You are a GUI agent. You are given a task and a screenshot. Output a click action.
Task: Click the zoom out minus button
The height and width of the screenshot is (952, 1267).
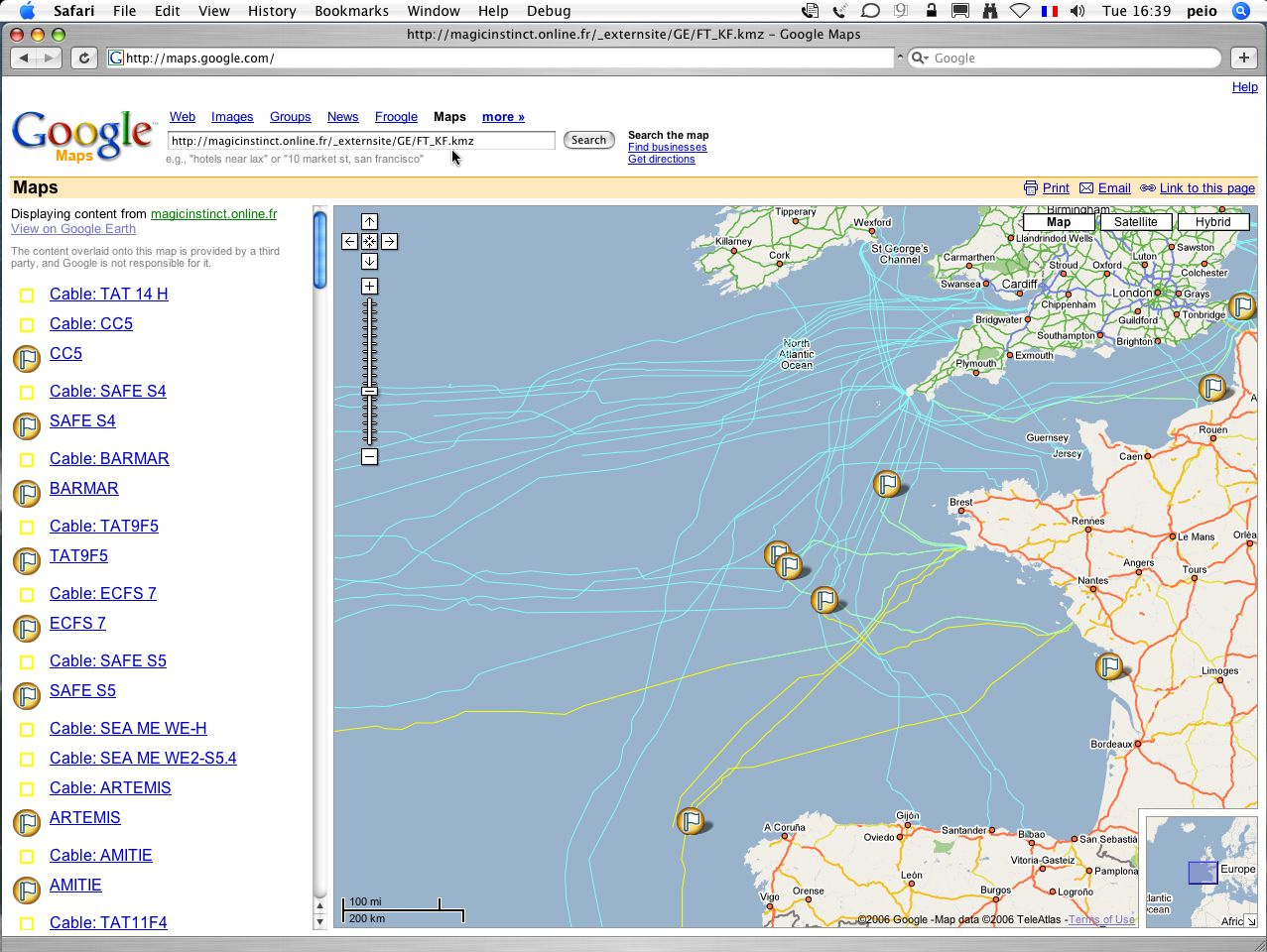click(369, 456)
